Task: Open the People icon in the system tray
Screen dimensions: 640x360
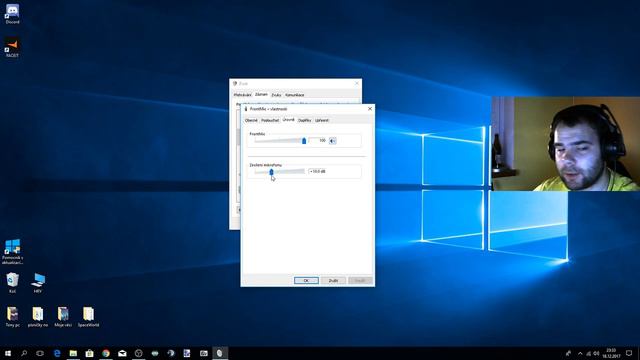Action: pyautogui.click(x=568, y=353)
